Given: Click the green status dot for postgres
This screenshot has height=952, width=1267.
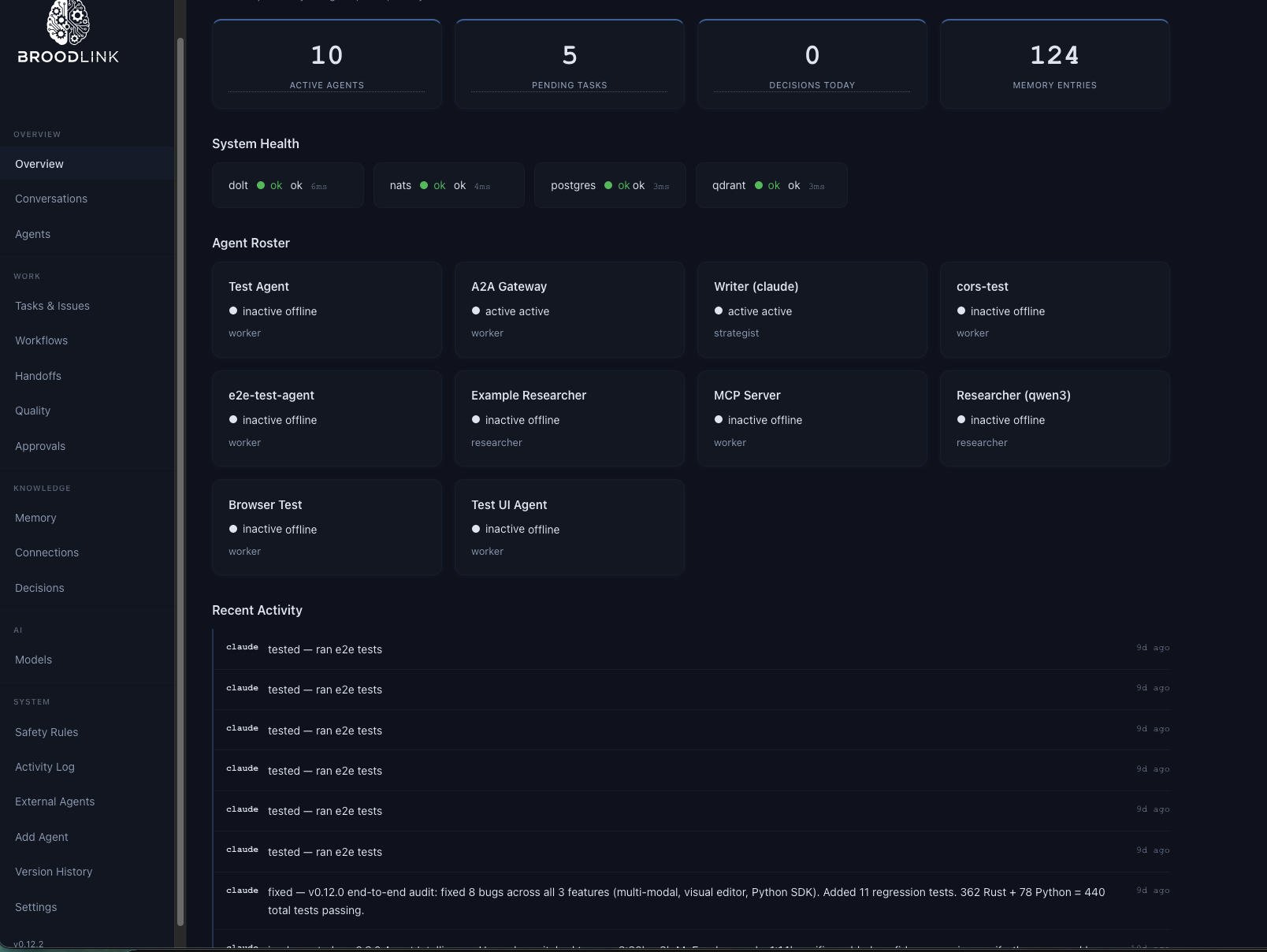Looking at the screenshot, I should click(x=608, y=185).
